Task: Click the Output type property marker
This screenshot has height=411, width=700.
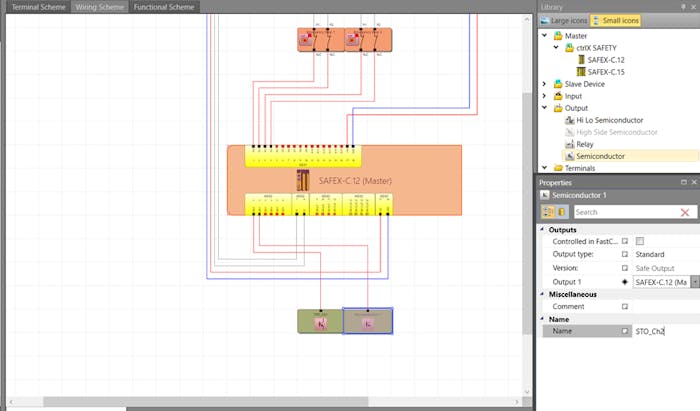Action: (x=625, y=254)
